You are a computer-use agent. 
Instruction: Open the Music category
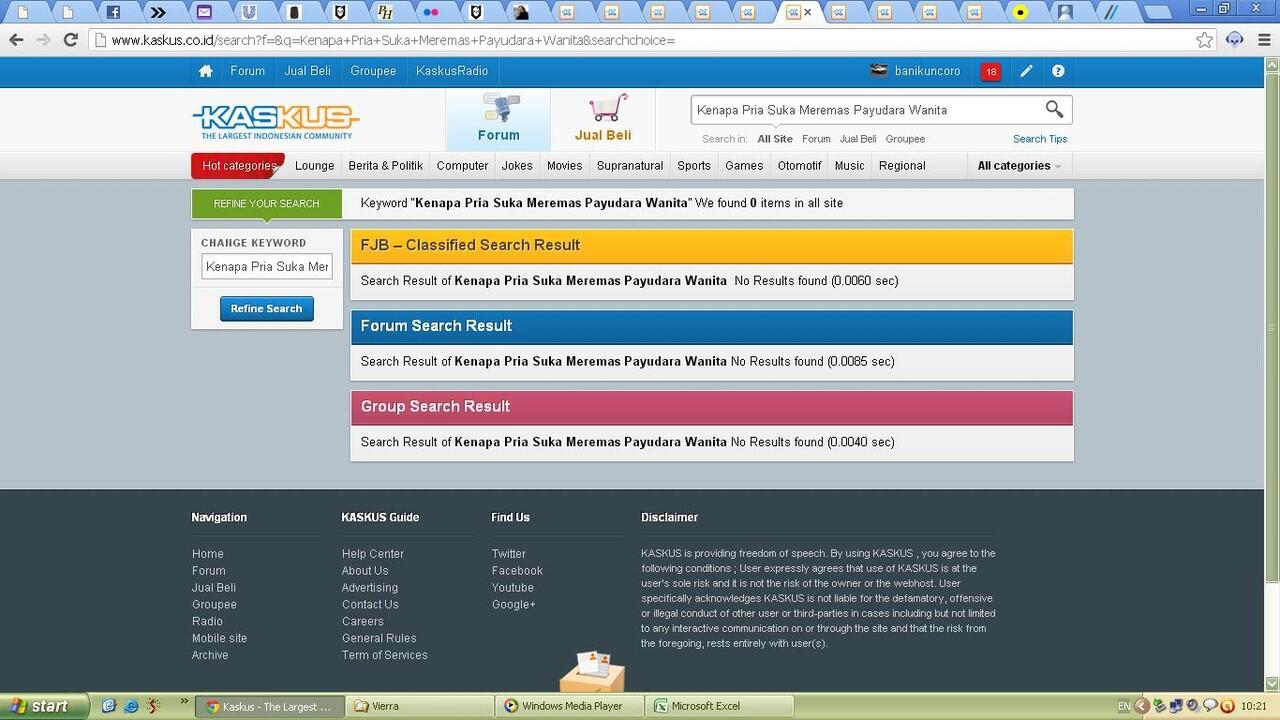[849, 166]
